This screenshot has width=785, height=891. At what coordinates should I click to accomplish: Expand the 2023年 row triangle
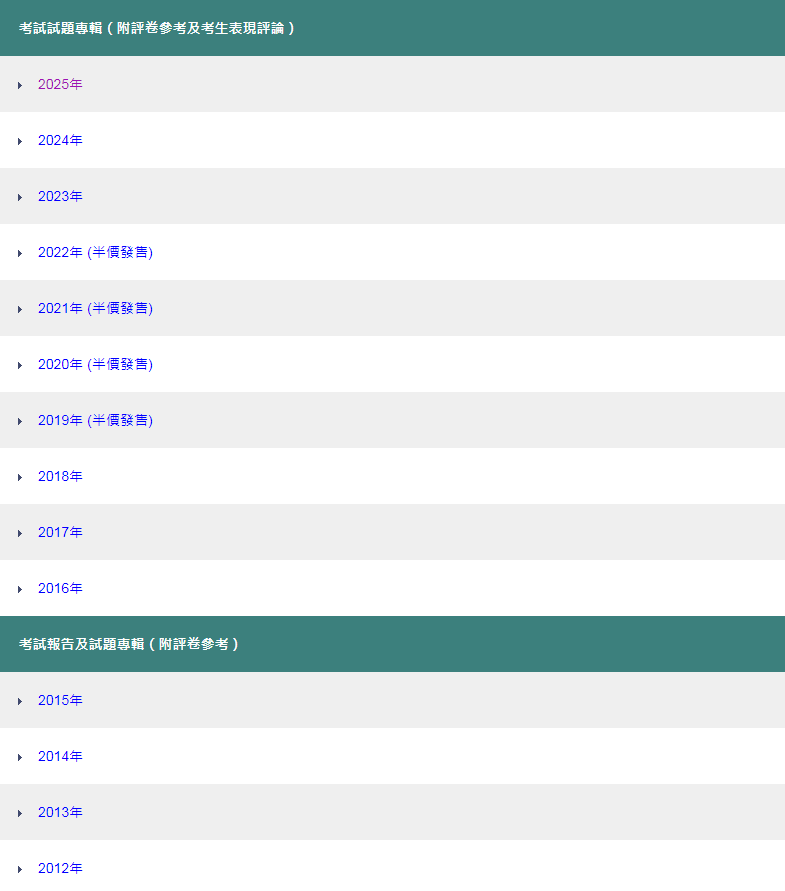(20, 197)
